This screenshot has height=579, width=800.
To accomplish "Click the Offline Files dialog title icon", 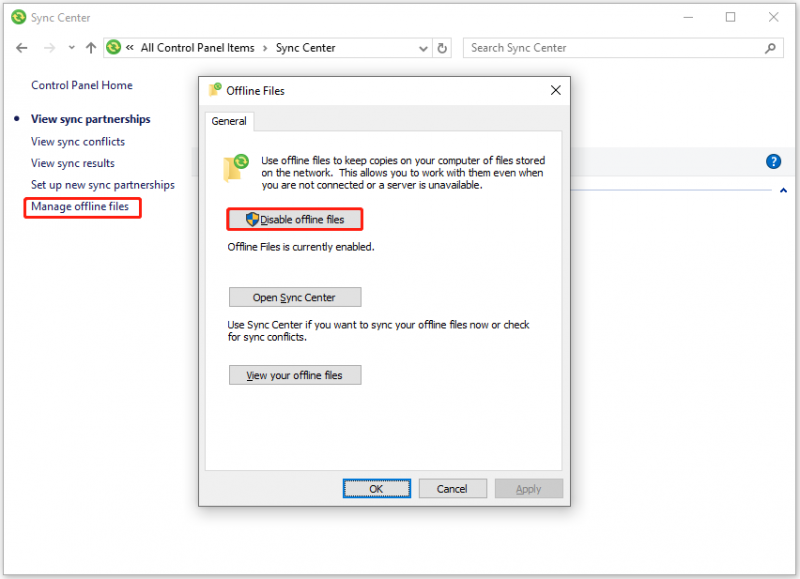I will pyautogui.click(x=215, y=90).
